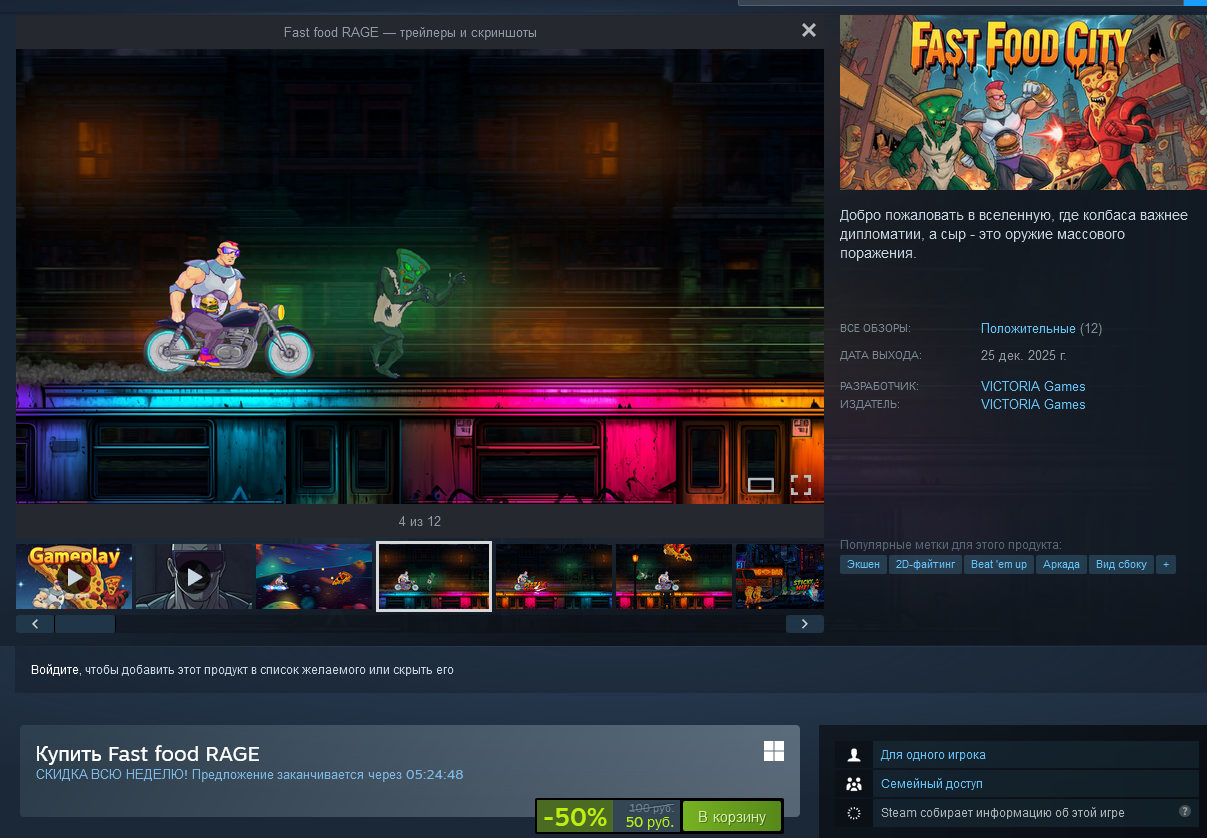Open the partially visible city street thumbnail
1207x838 pixels.
pyautogui.click(x=780, y=577)
